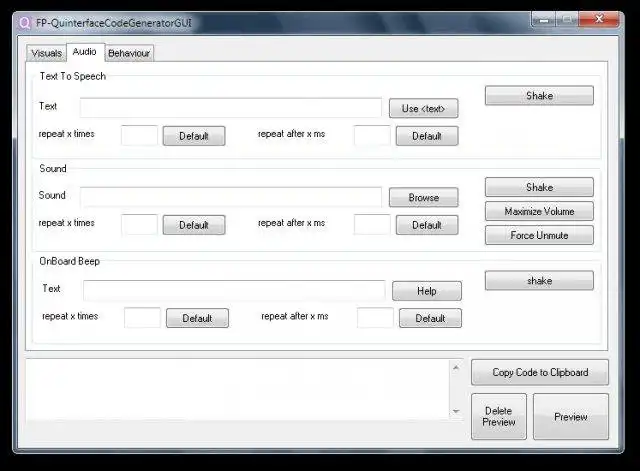640x471 pixels.
Task: Click the Sound file path field
Action: (231, 197)
